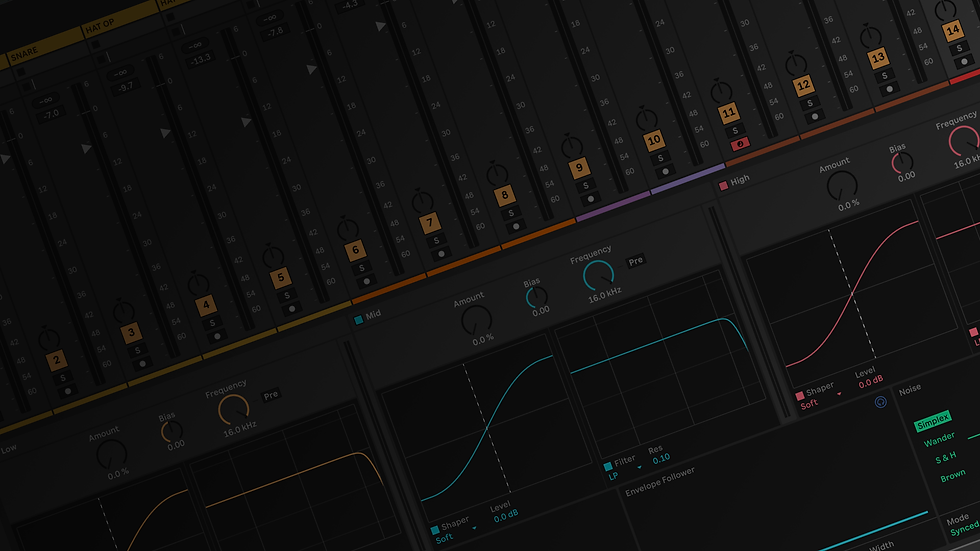The width and height of the screenshot is (980, 551).
Task: Arm track 10 for recording
Action: 666,171
